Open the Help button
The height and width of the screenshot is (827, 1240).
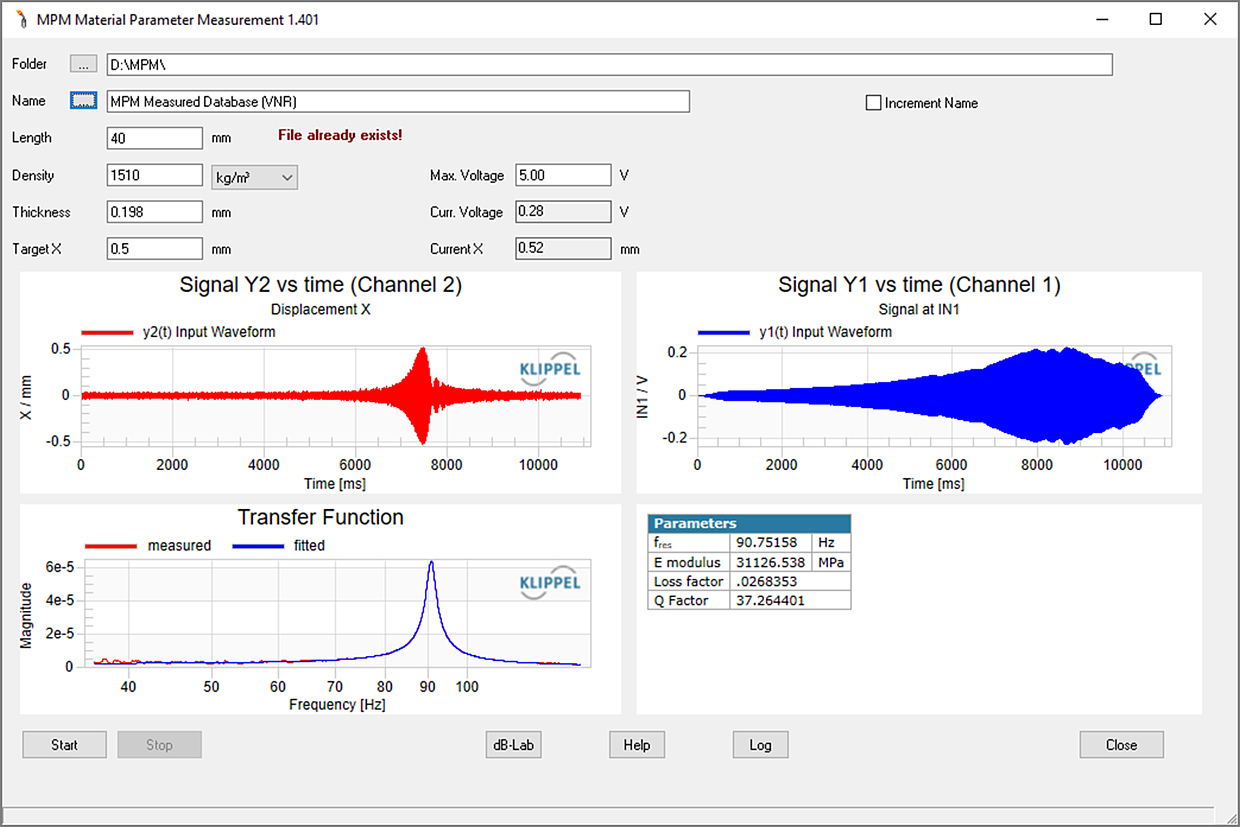[x=637, y=745]
